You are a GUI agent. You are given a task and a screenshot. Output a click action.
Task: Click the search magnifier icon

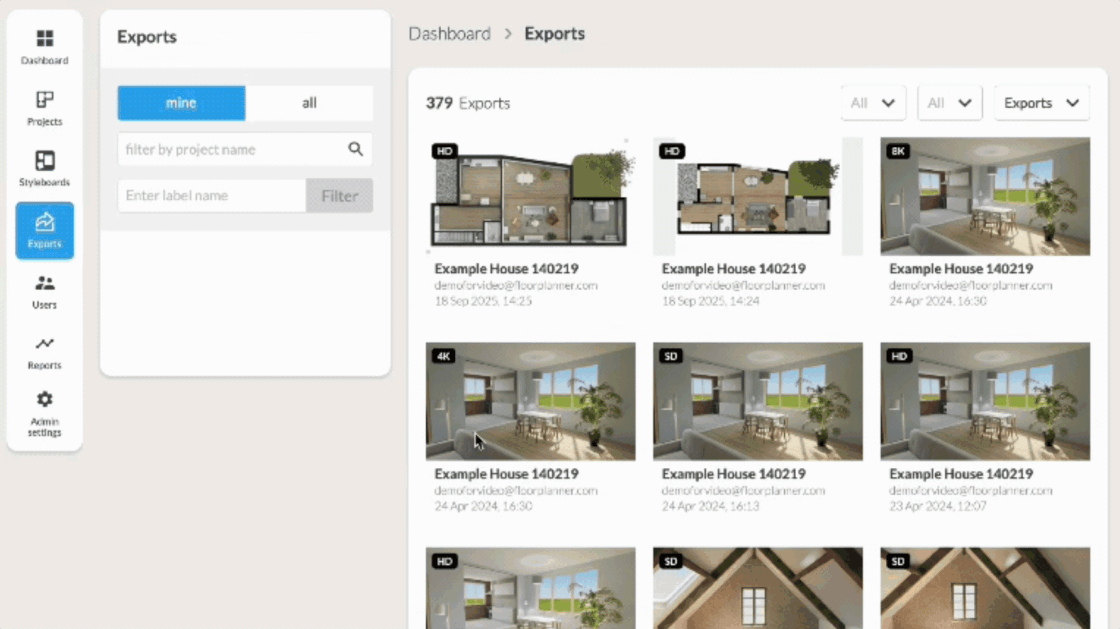coord(355,149)
